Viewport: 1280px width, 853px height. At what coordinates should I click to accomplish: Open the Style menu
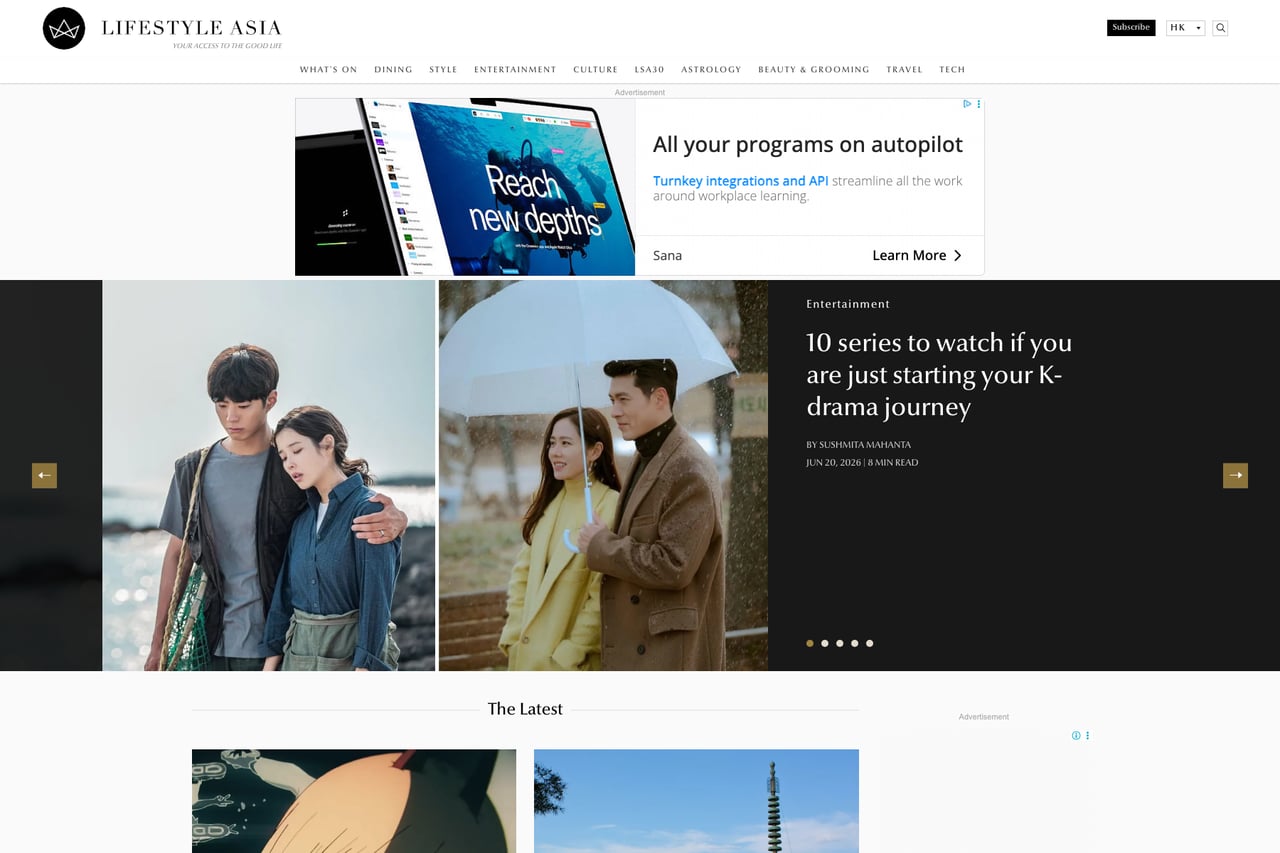pos(443,70)
